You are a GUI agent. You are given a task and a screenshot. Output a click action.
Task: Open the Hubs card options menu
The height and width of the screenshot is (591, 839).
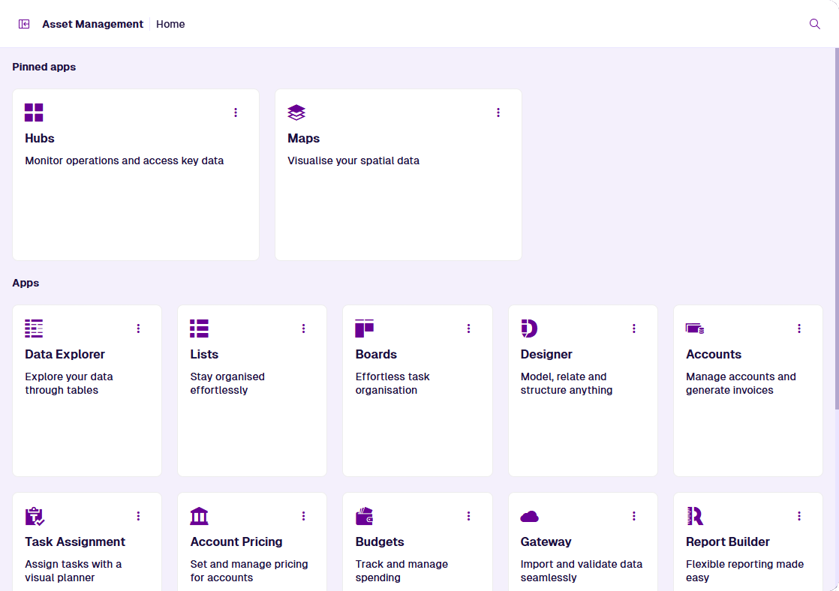(236, 113)
